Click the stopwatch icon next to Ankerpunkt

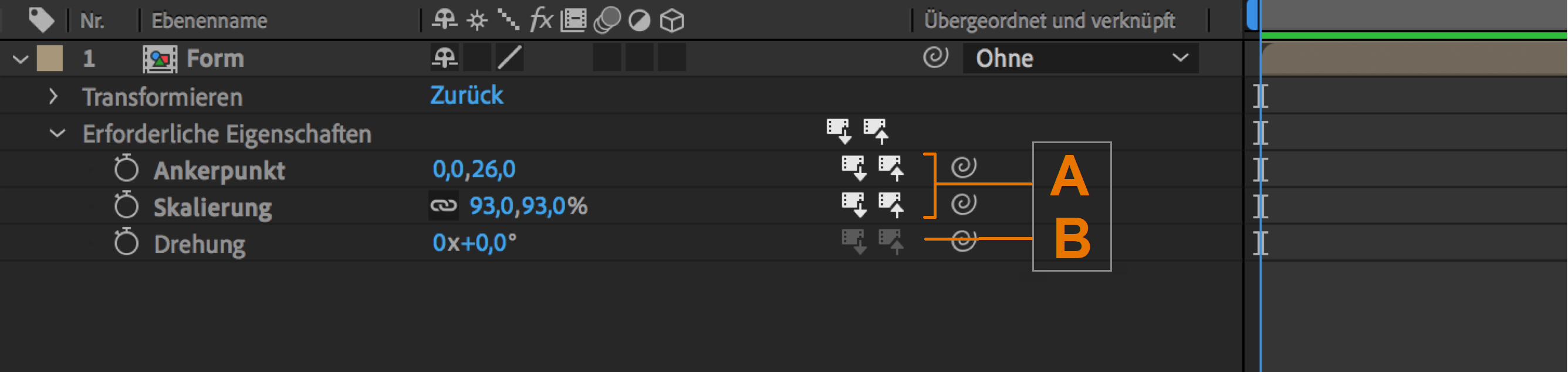coord(126,168)
